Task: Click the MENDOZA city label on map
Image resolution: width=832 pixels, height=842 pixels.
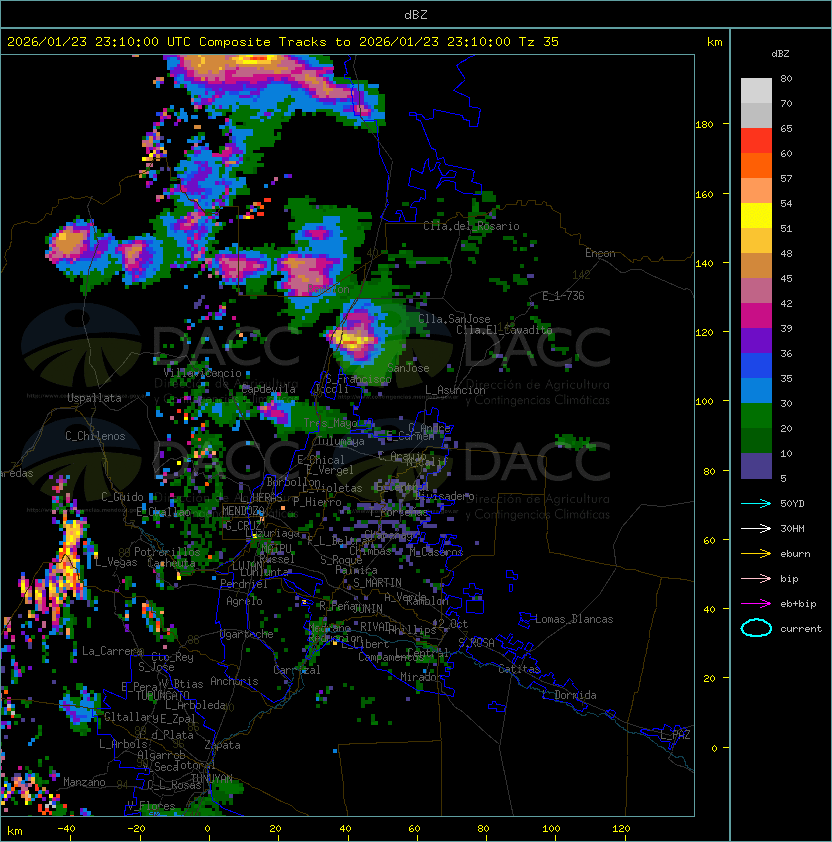Action: (x=244, y=511)
